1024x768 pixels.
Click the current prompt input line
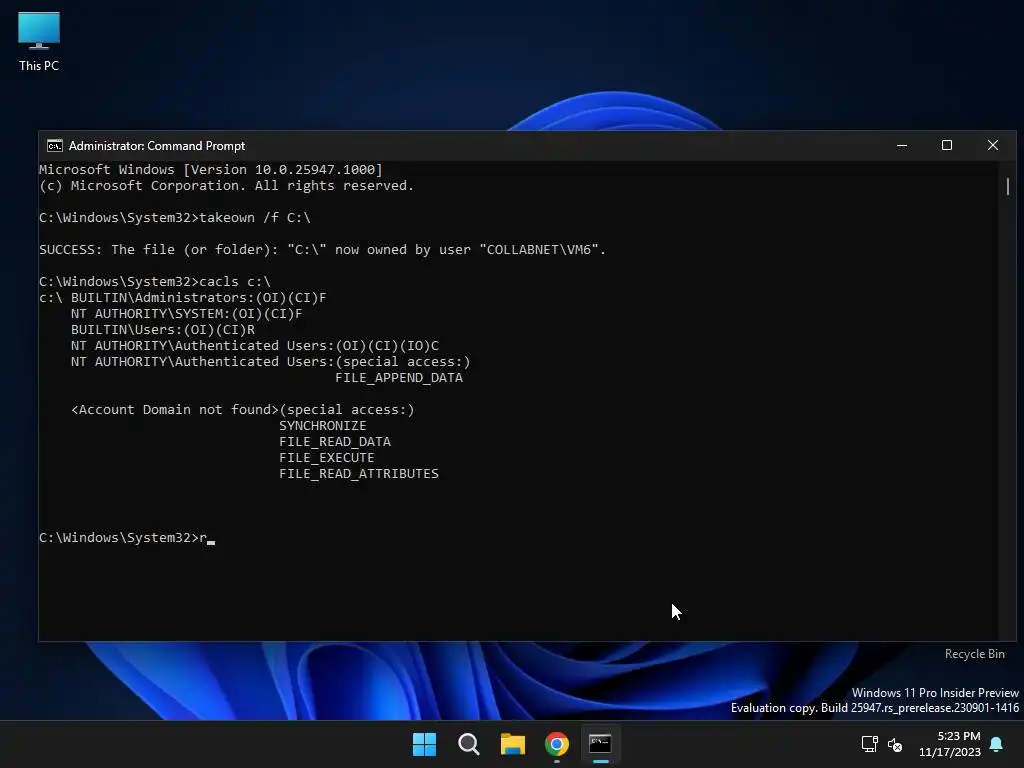(127, 537)
